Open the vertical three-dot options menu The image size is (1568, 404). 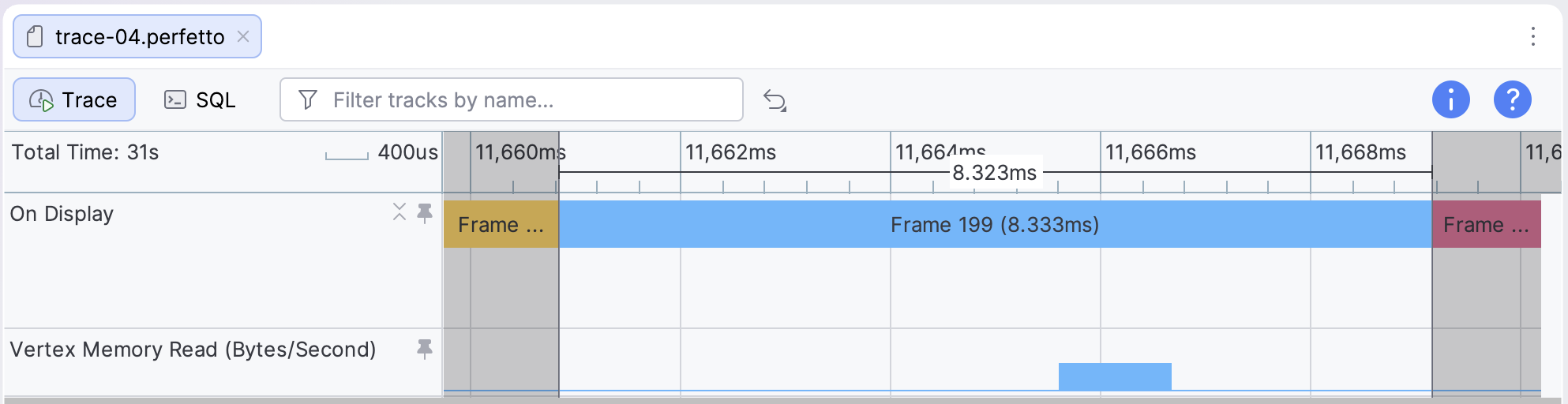(x=1532, y=36)
